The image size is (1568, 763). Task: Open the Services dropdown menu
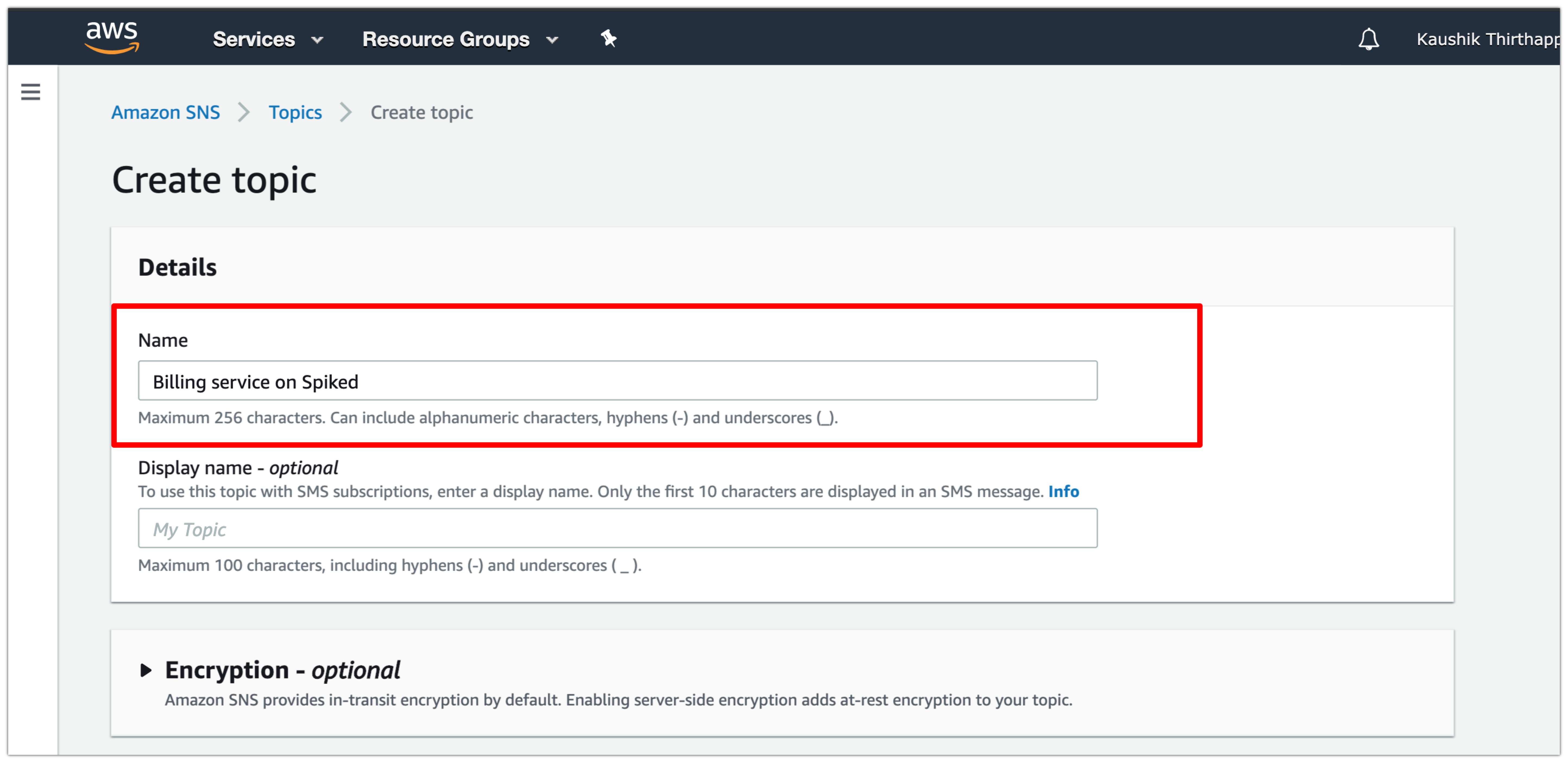pyautogui.click(x=268, y=40)
